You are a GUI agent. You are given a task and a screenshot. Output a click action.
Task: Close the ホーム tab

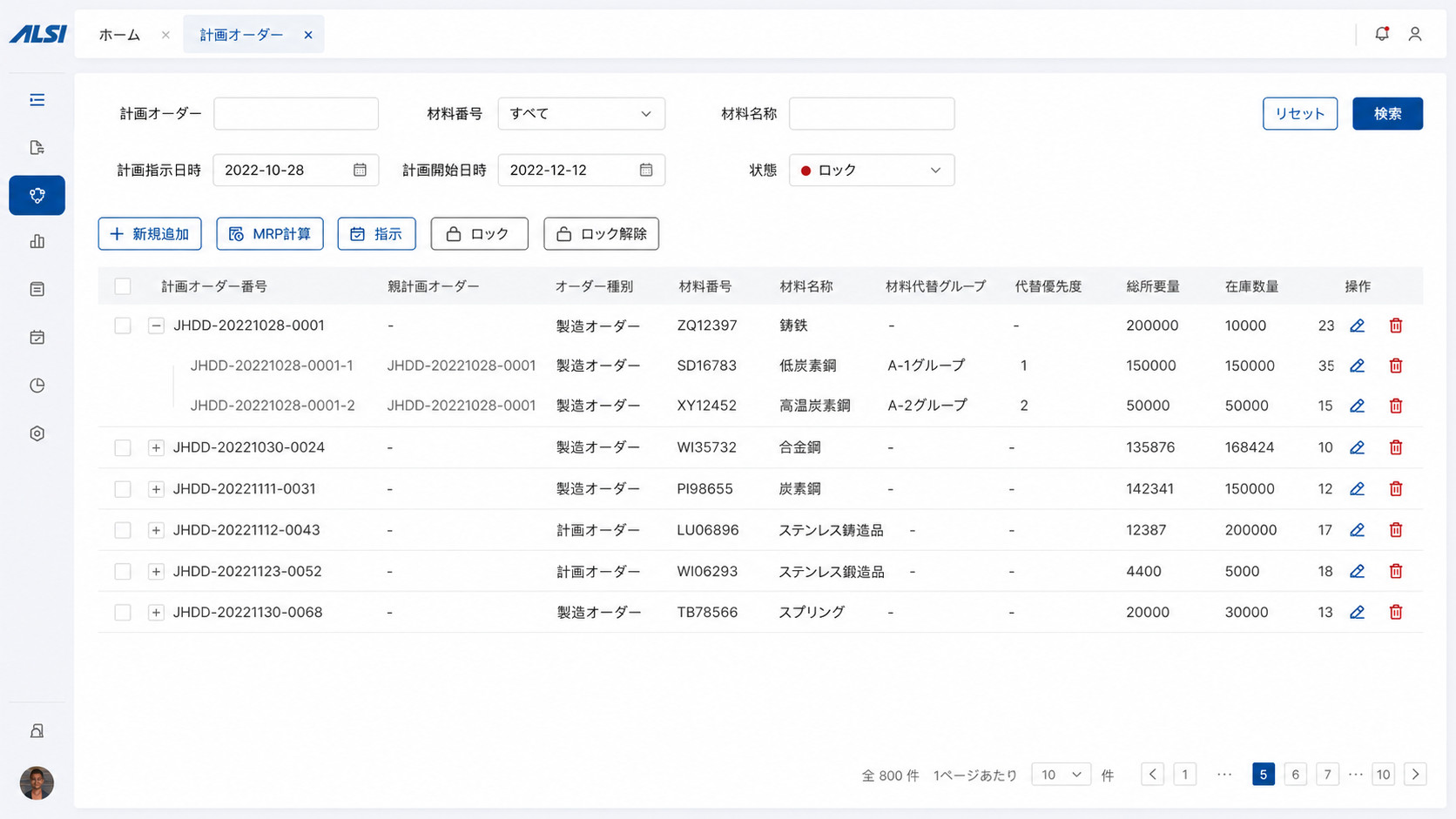(165, 35)
